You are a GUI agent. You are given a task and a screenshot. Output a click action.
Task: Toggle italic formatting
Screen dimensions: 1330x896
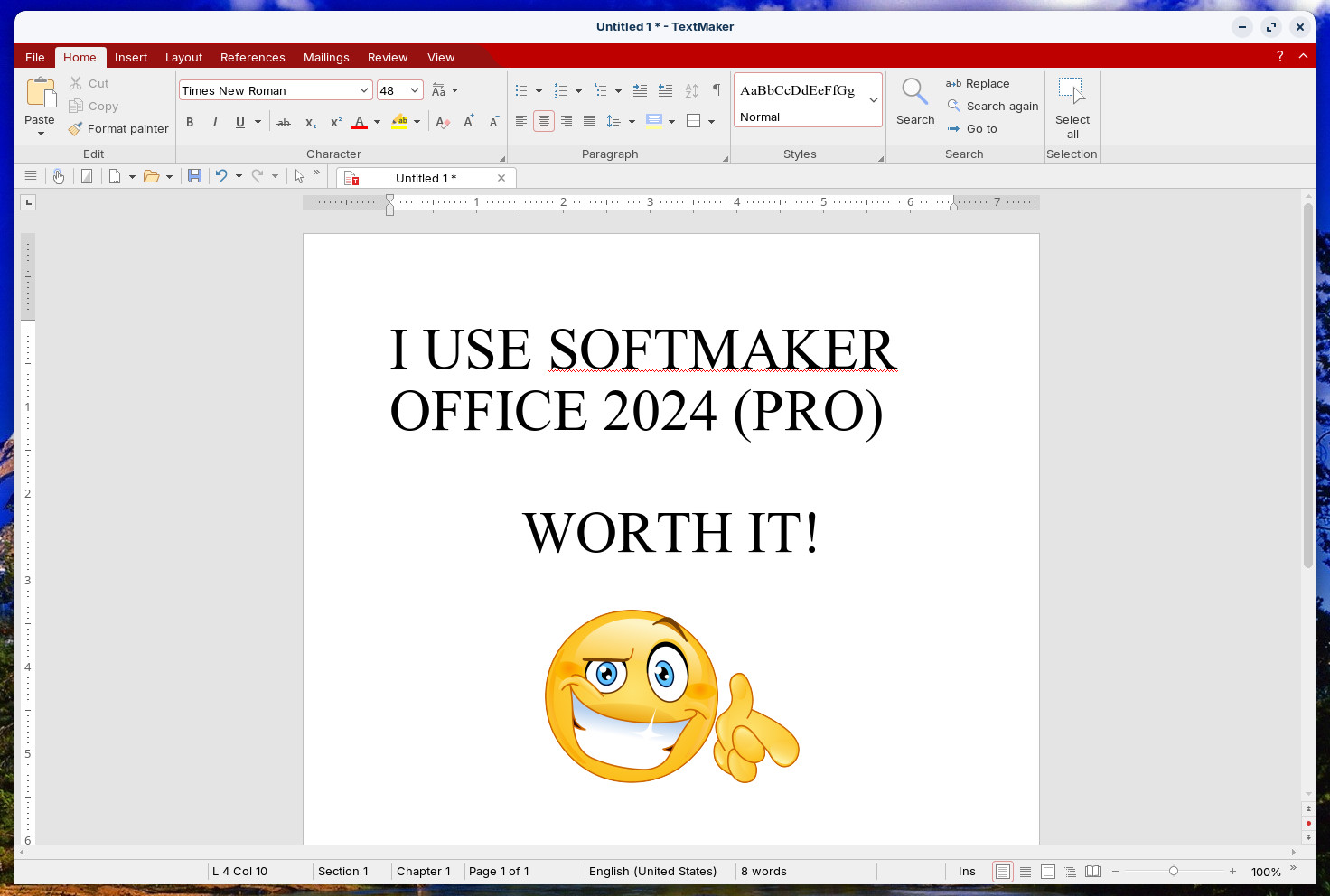[215, 122]
